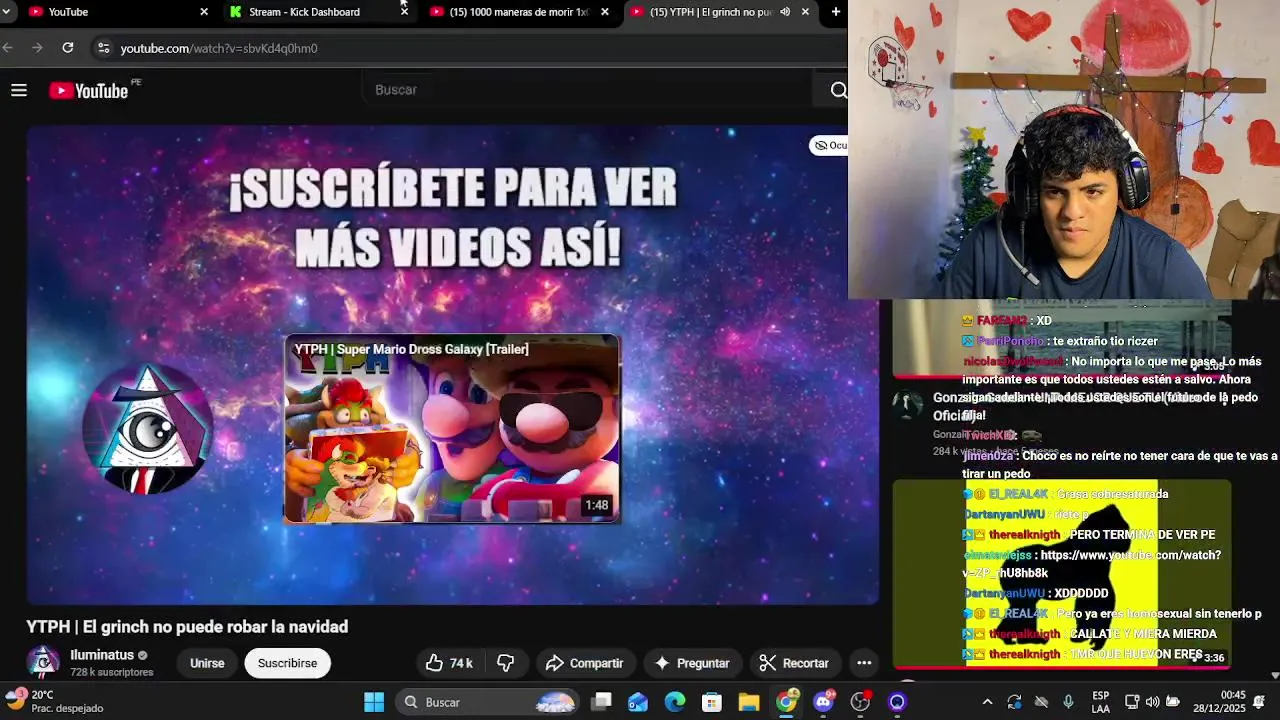Like the video with 74 k thumbs up
The height and width of the screenshot is (720, 1280).
pyautogui.click(x=449, y=663)
